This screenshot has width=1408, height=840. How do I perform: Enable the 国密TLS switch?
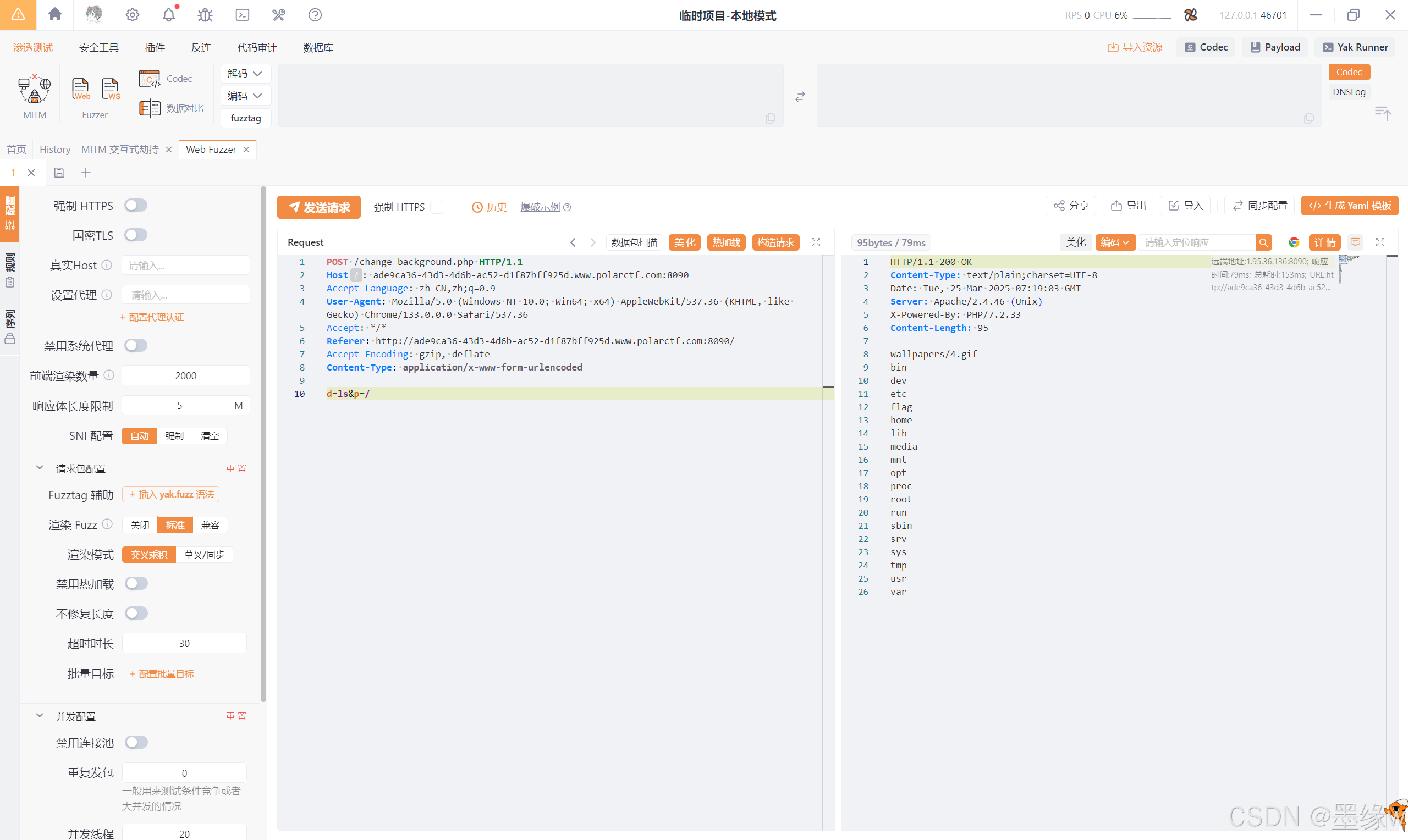136,235
